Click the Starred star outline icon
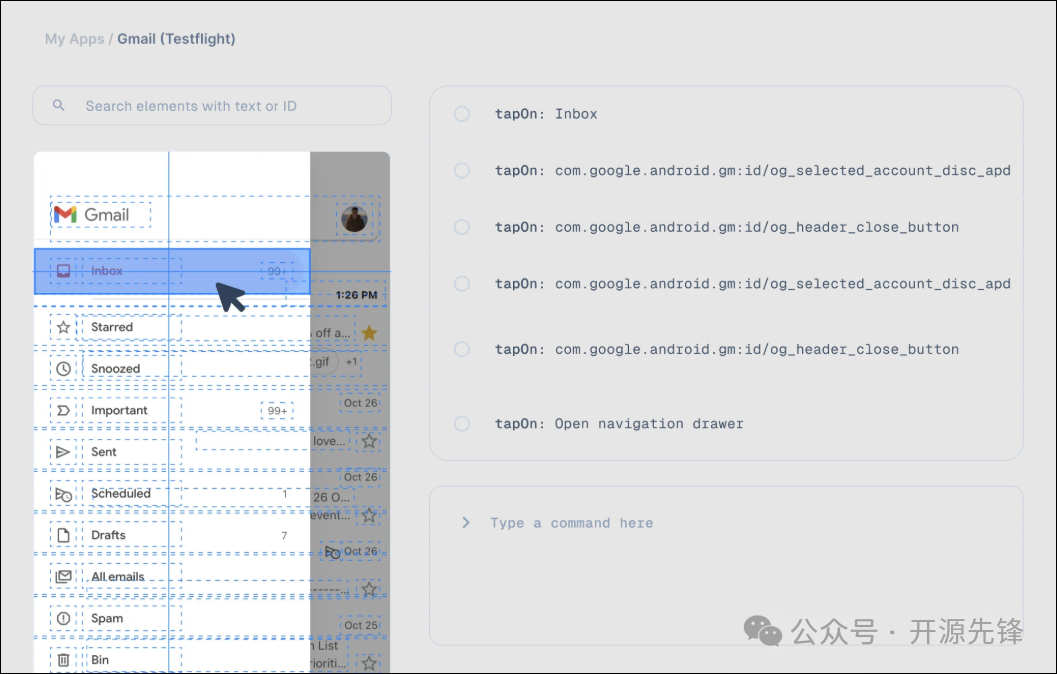Image resolution: width=1057 pixels, height=674 pixels. (63, 328)
